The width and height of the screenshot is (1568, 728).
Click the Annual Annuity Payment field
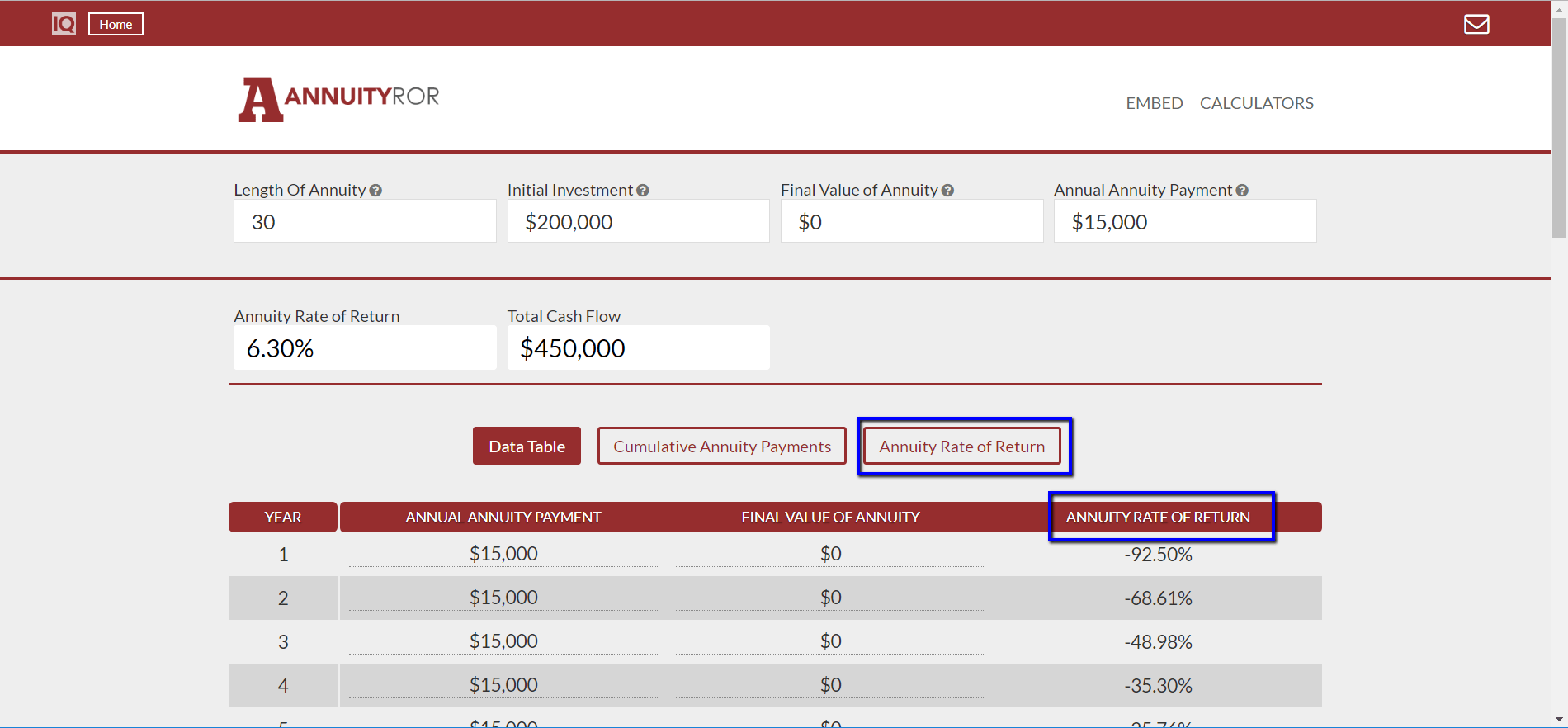(1185, 221)
